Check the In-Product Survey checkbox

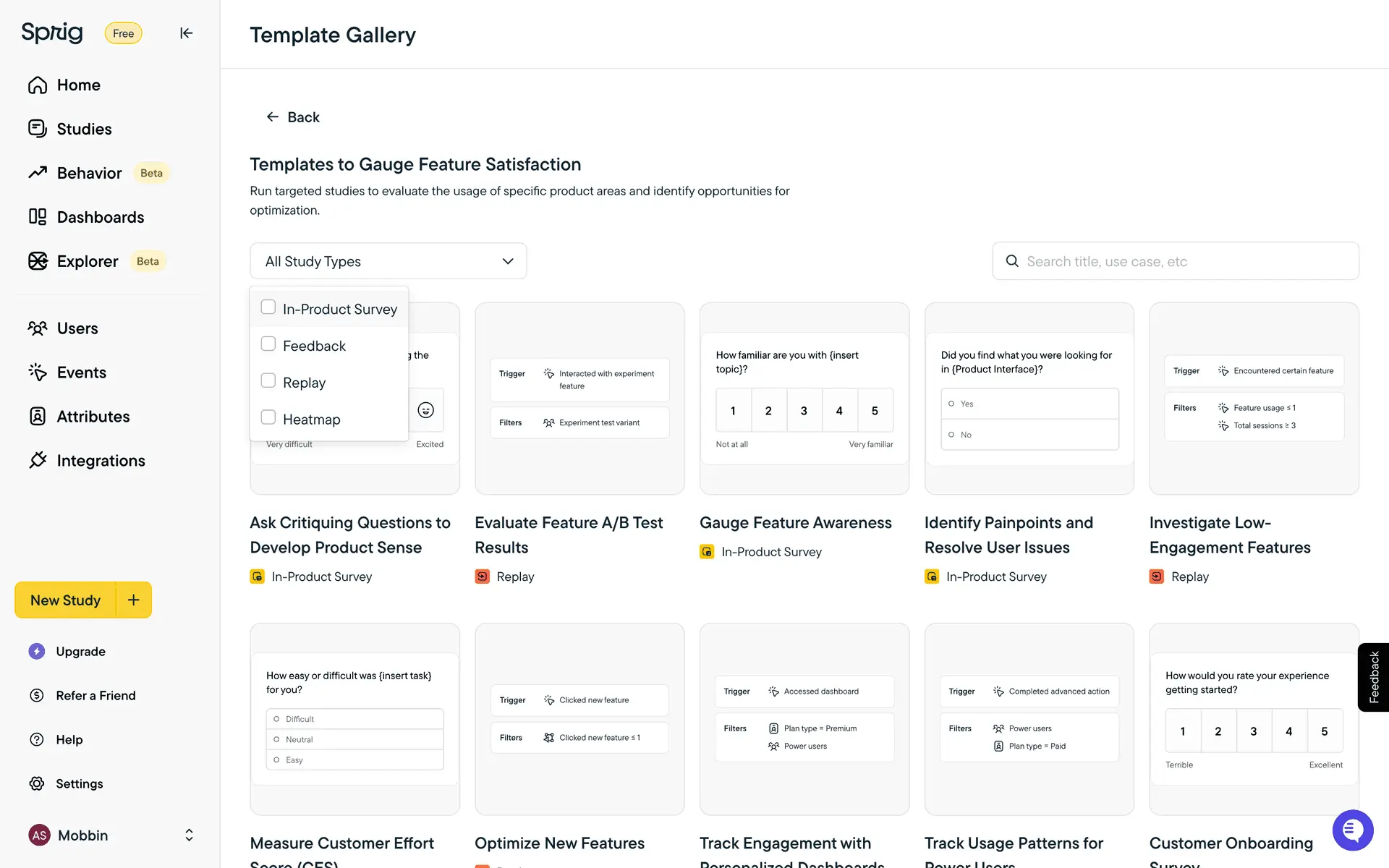click(268, 307)
